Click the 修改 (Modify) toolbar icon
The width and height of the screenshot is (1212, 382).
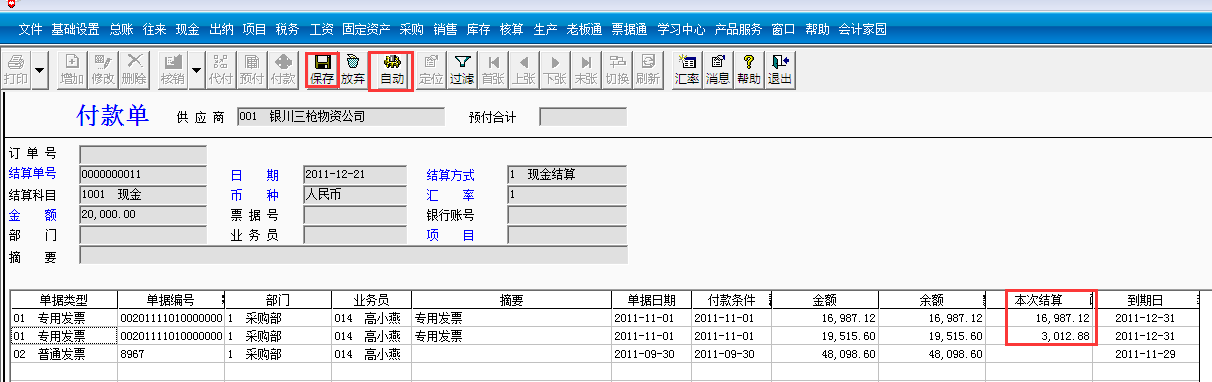pyautogui.click(x=102, y=70)
